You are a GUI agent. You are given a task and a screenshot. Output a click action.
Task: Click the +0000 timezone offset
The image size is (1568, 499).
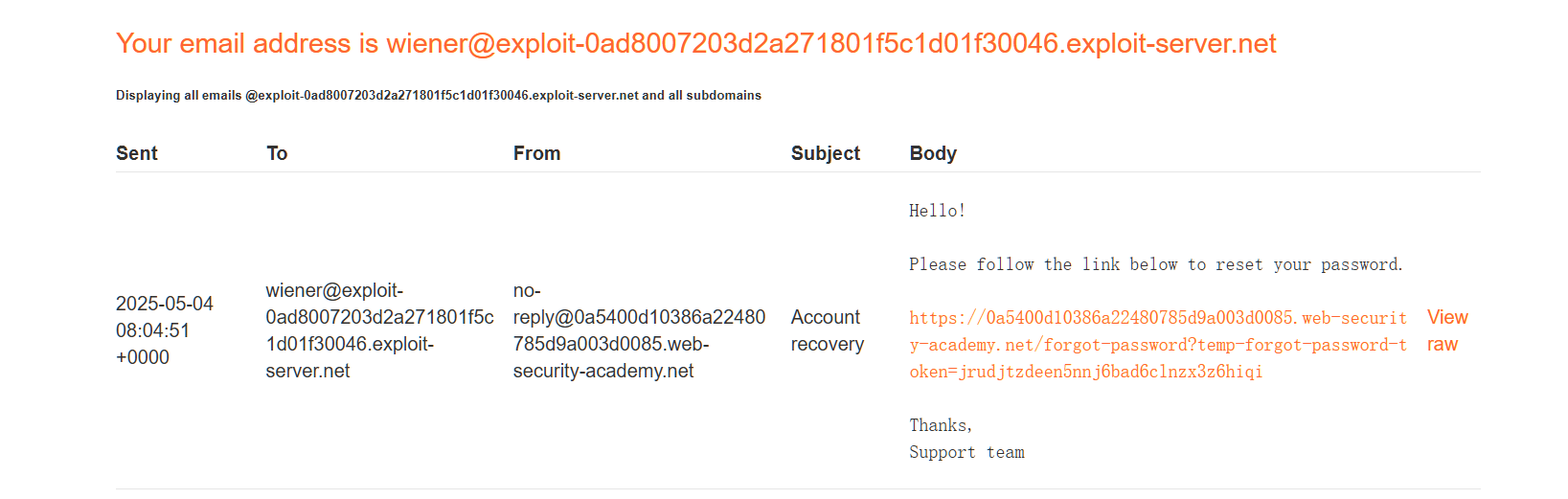[143, 357]
